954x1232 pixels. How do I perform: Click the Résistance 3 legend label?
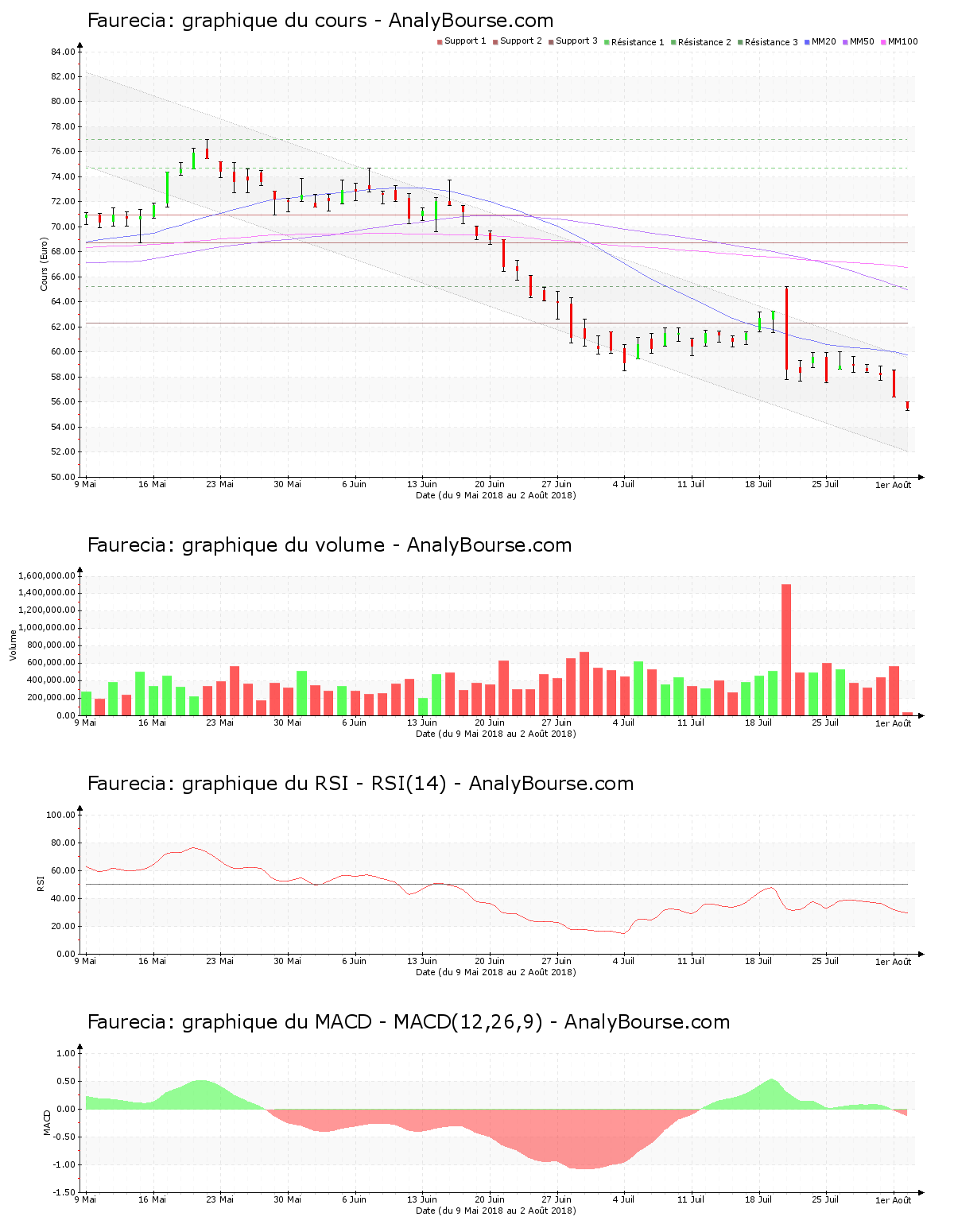771,42
